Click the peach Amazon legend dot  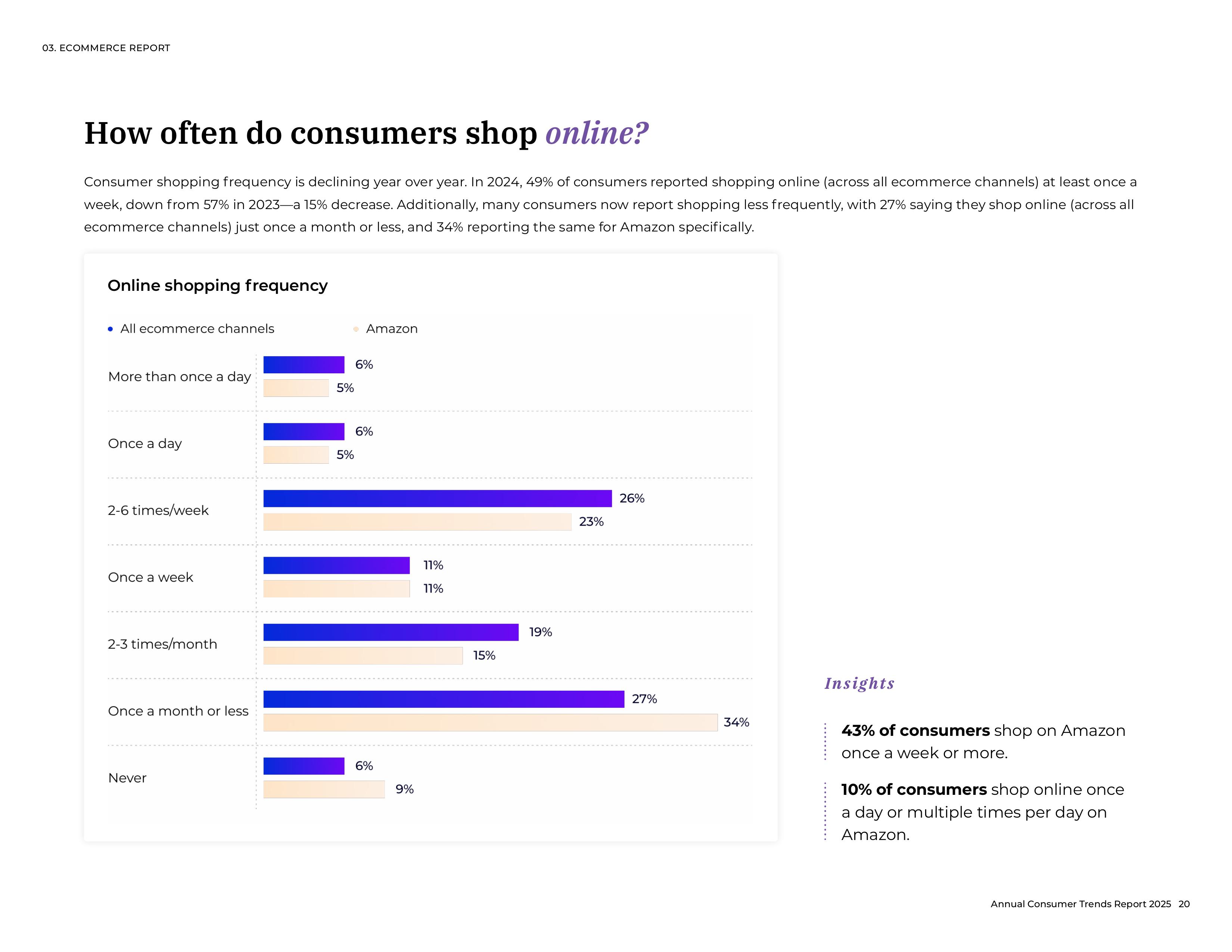356,329
